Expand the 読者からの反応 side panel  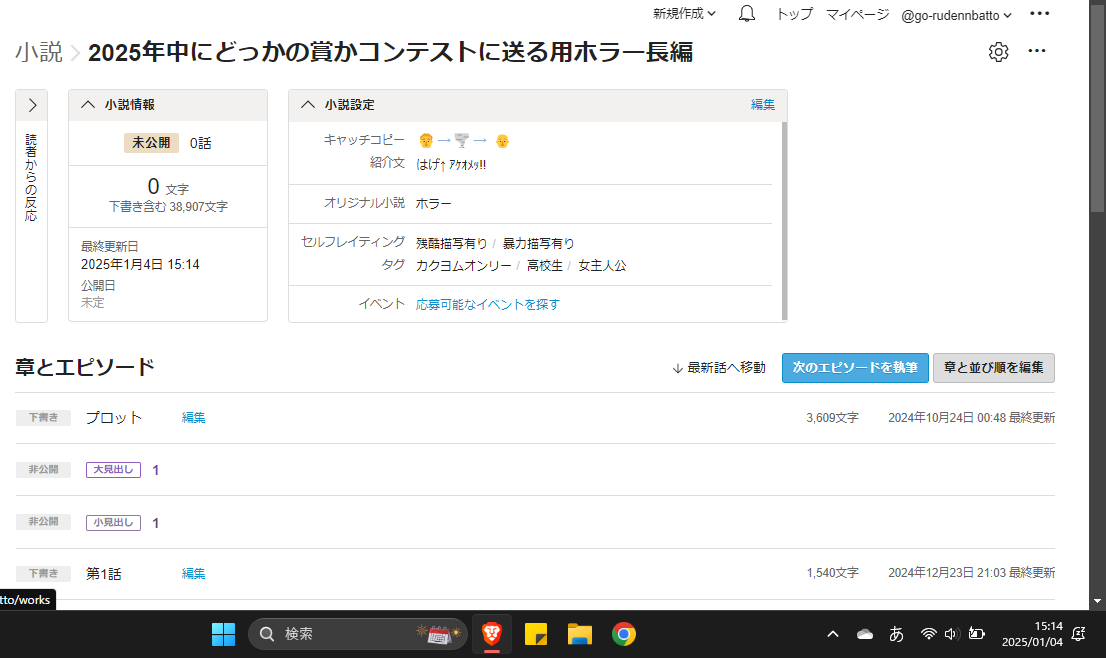point(32,105)
